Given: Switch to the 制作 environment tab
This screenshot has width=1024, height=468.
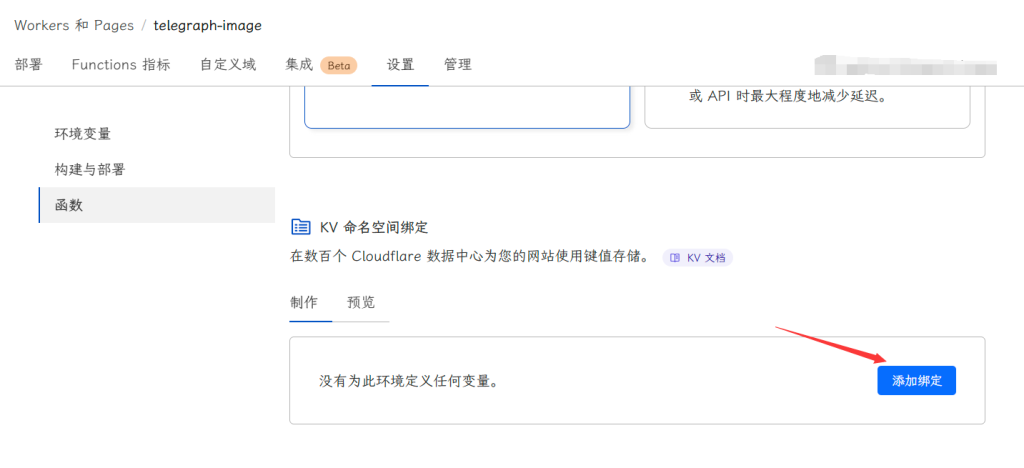Looking at the screenshot, I should (x=304, y=303).
